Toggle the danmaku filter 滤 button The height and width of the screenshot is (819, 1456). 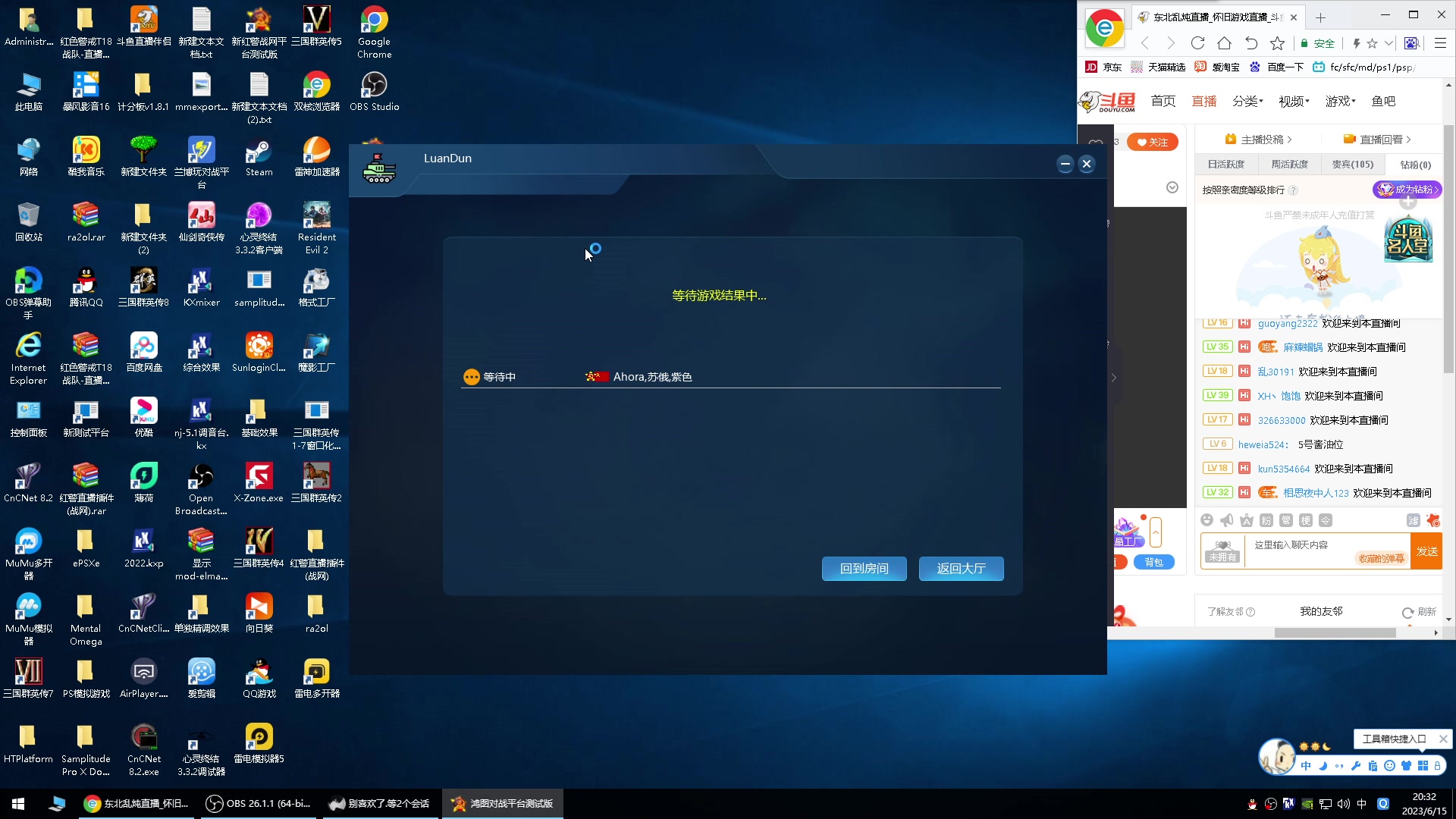tap(1413, 520)
